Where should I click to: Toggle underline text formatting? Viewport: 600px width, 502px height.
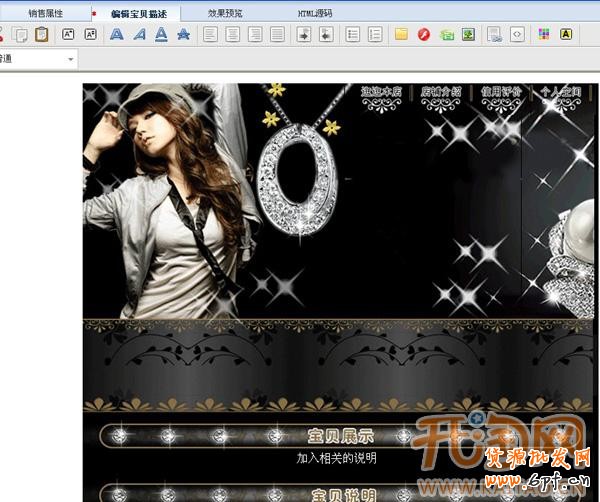click(161, 35)
